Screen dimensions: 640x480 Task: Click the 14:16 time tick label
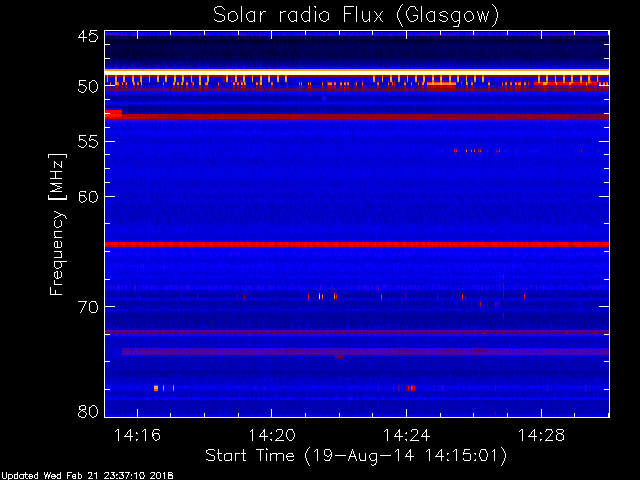pyautogui.click(x=138, y=435)
